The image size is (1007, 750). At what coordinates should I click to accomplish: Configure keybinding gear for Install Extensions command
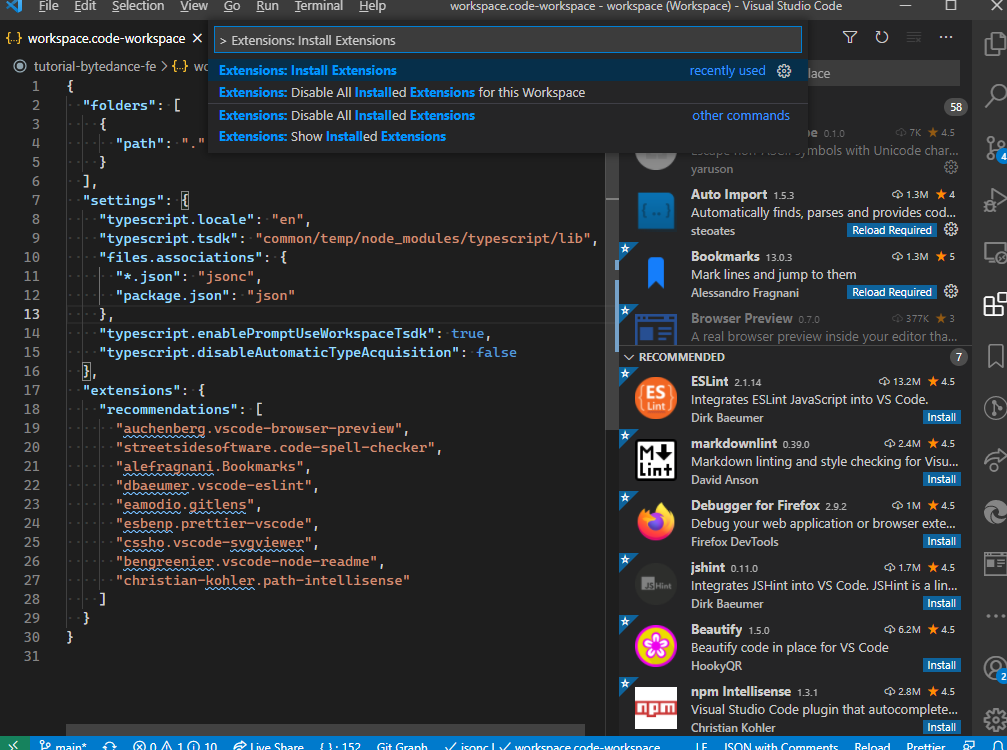784,71
